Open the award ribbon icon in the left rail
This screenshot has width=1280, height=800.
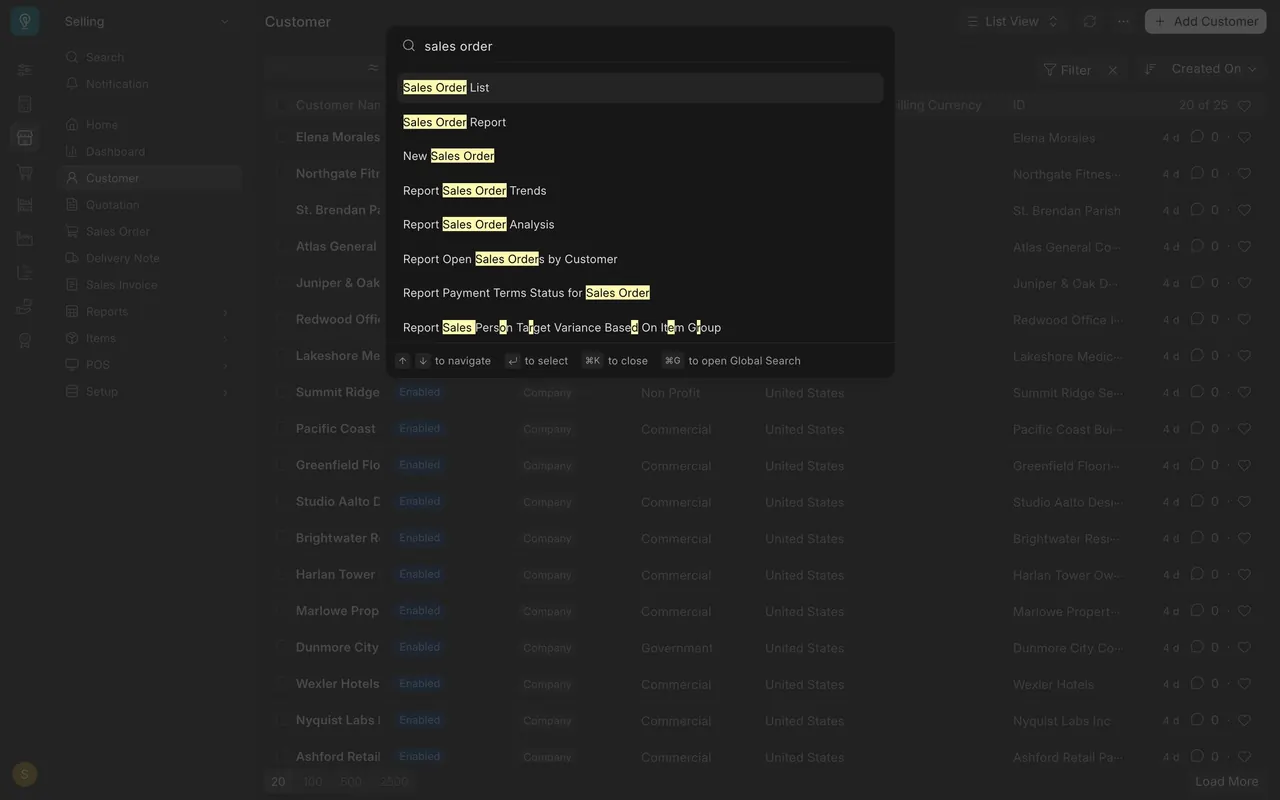[x=25, y=340]
